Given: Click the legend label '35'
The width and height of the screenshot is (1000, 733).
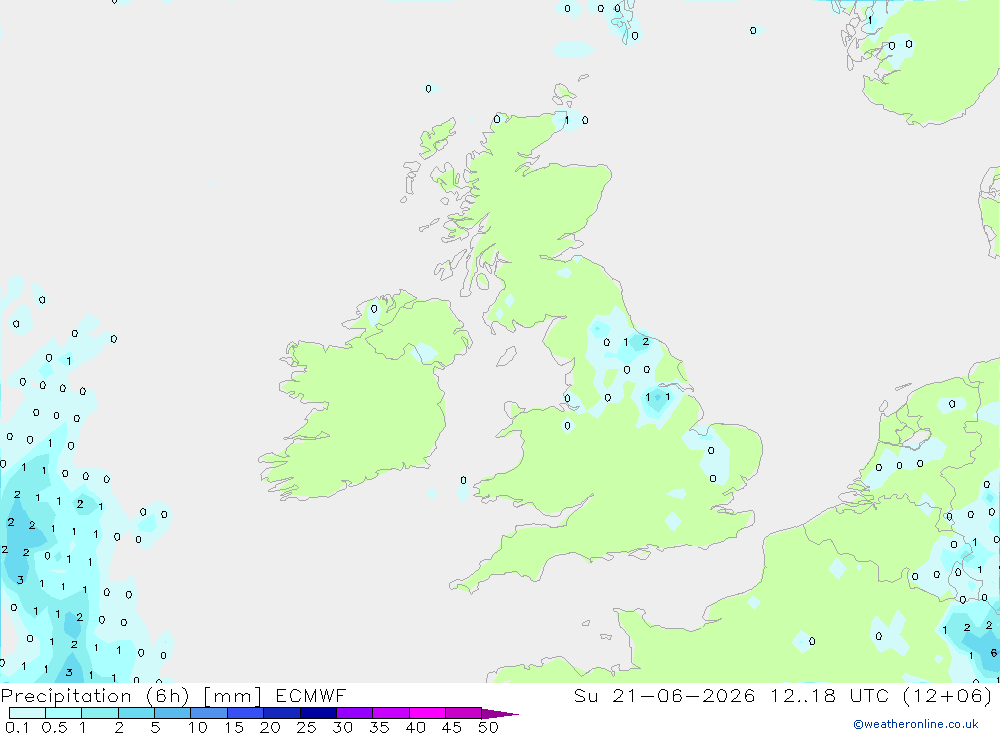Looking at the screenshot, I should (x=379, y=727).
